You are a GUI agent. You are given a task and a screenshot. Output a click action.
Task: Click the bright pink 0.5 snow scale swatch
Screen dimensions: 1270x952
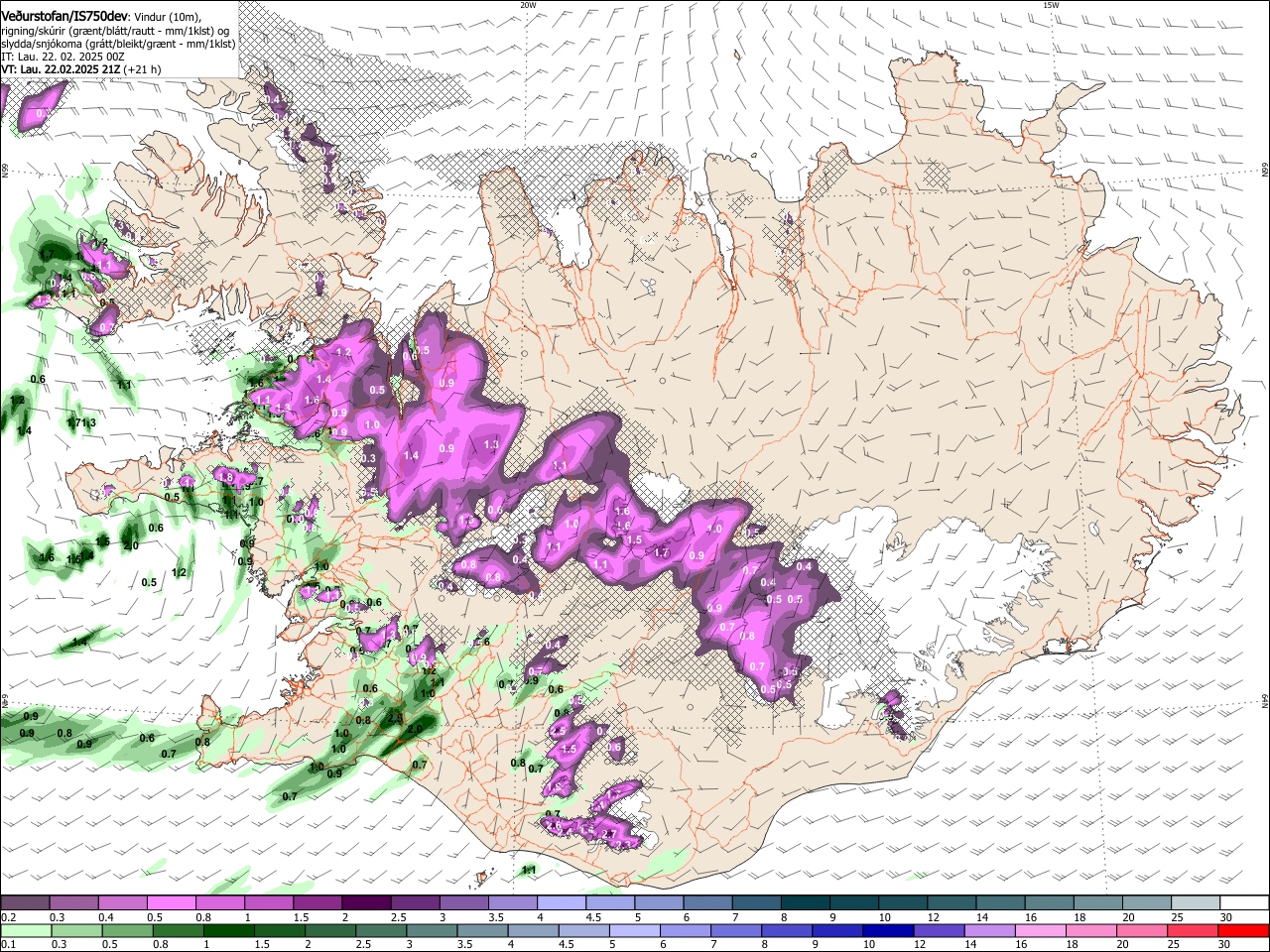171,902
